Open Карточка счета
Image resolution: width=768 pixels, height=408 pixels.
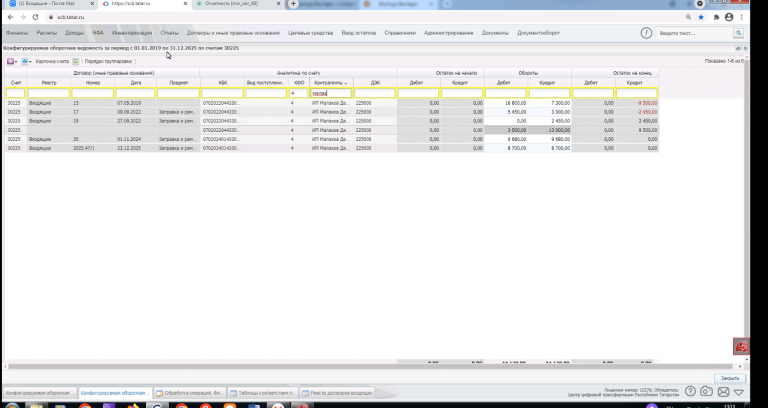[x=52, y=62]
